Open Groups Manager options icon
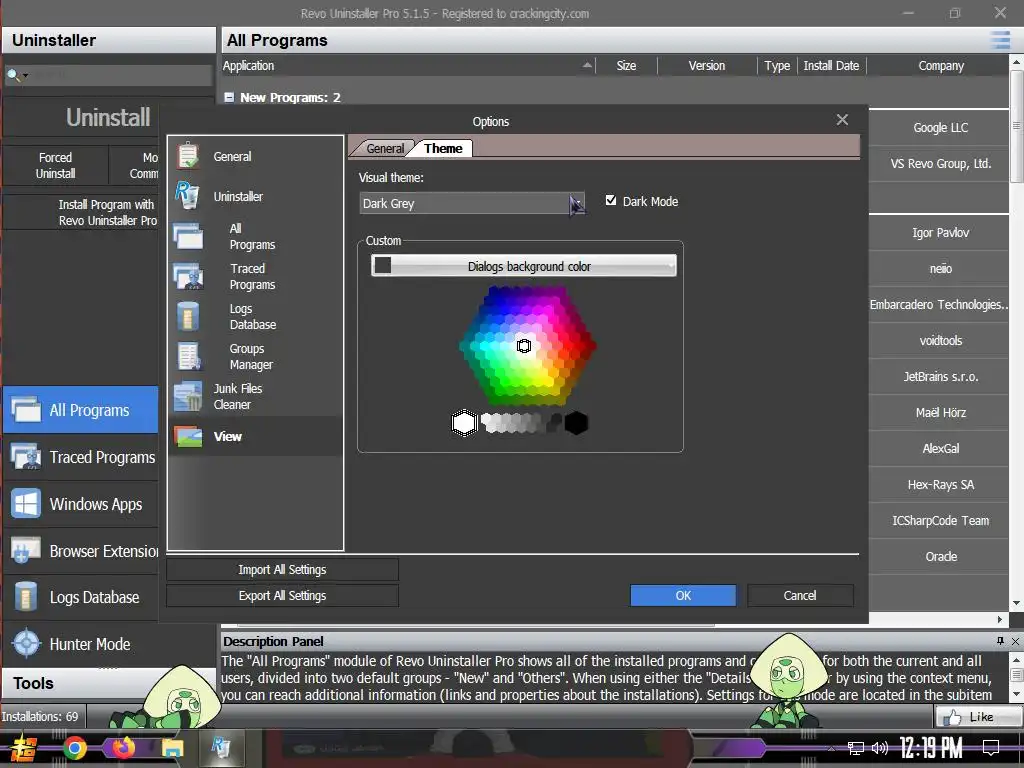 tap(189, 357)
